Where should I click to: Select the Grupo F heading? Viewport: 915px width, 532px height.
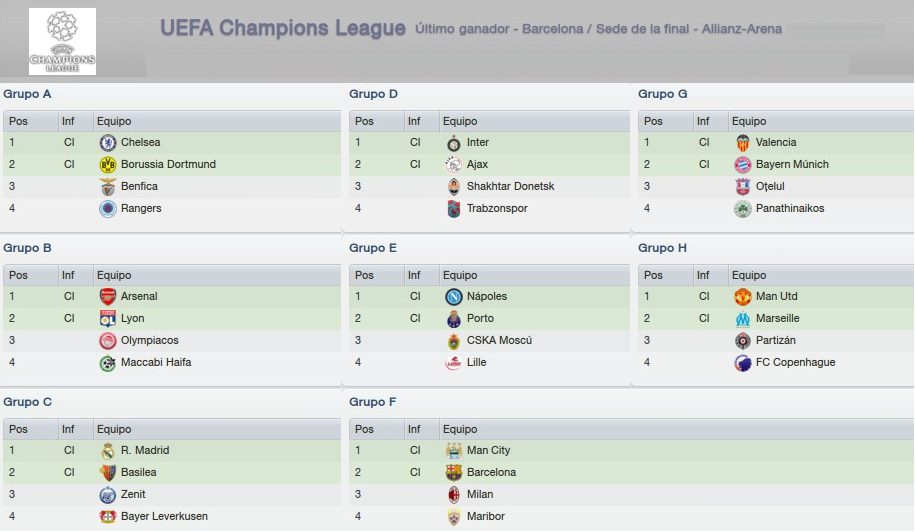click(x=372, y=402)
